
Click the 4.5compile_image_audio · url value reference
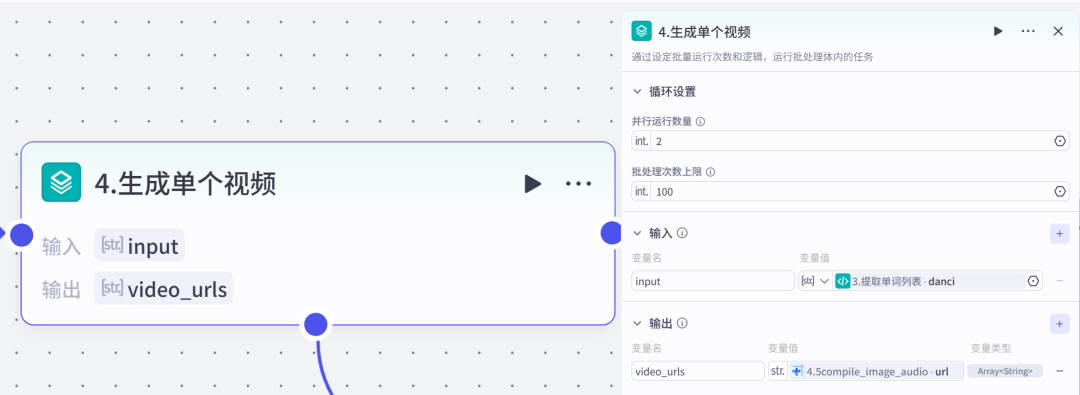coord(877,371)
